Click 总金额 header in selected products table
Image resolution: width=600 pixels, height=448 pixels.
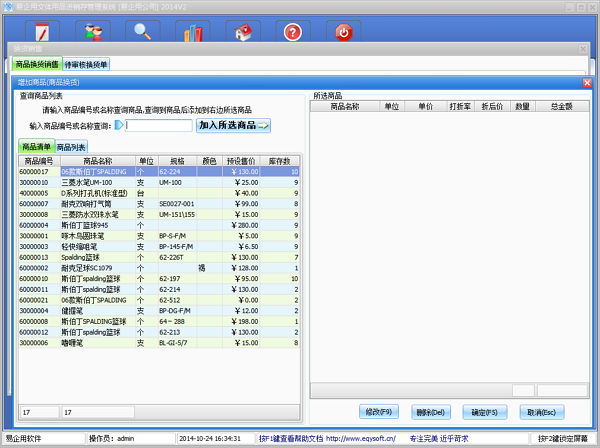pyautogui.click(x=562, y=106)
